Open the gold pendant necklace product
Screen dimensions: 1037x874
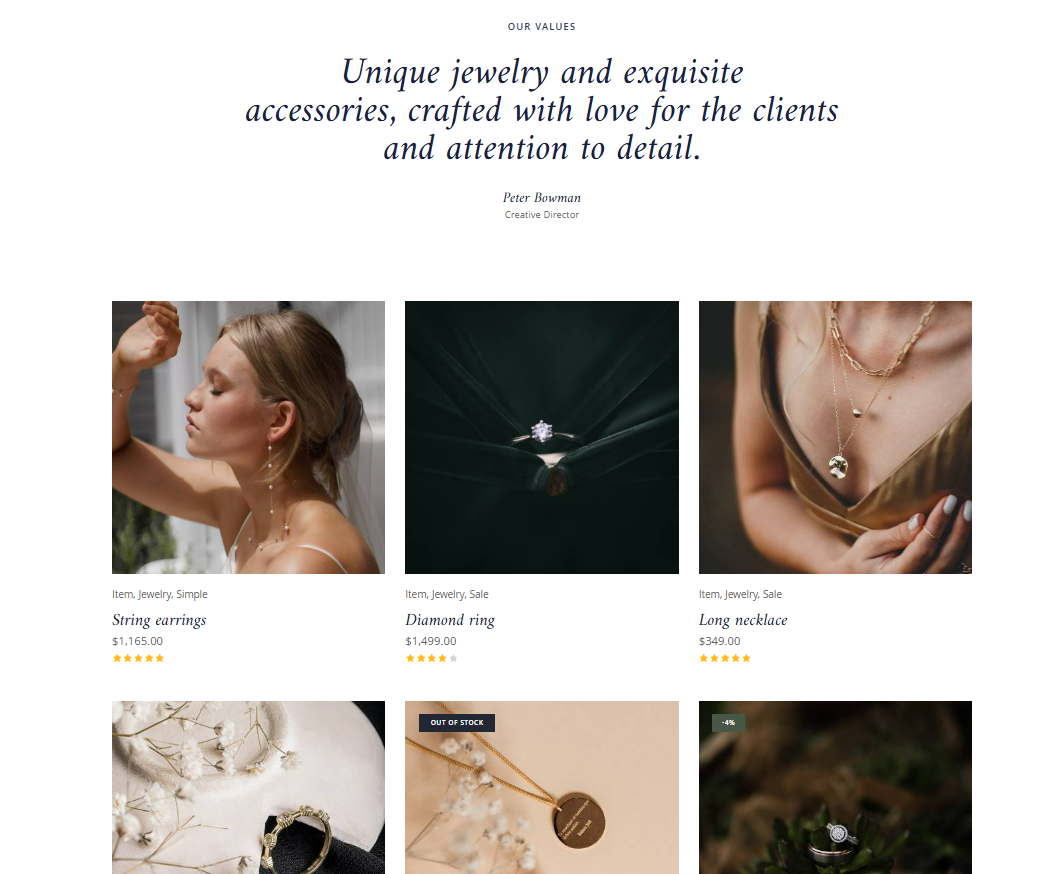click(542, 787)
